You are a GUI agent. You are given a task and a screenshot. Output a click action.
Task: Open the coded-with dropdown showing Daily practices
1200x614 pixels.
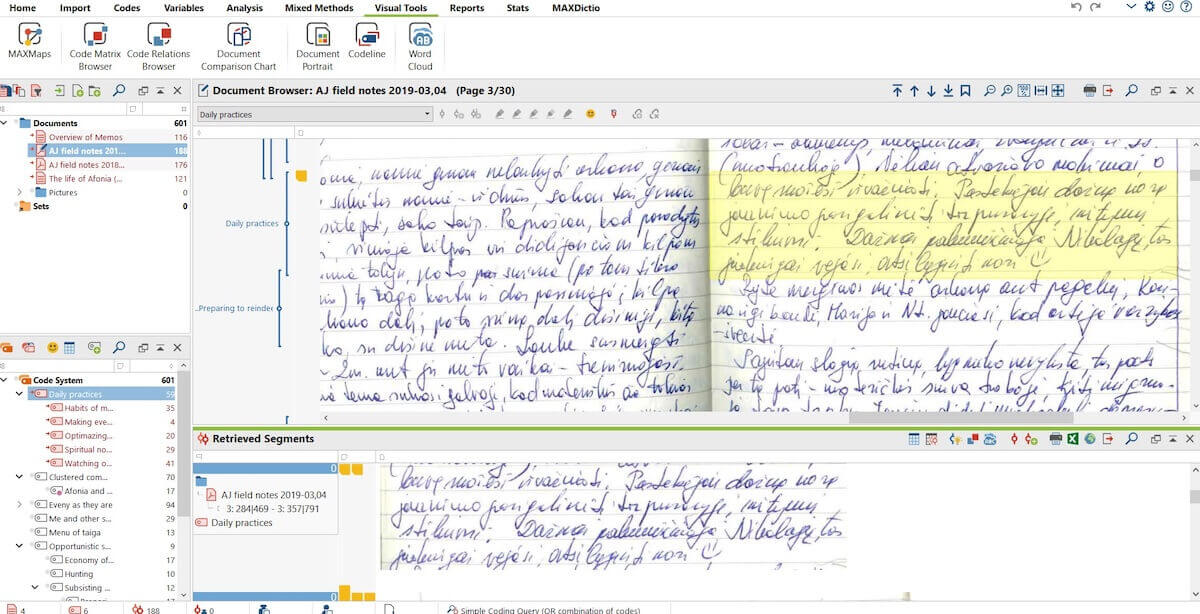[314, 114]
